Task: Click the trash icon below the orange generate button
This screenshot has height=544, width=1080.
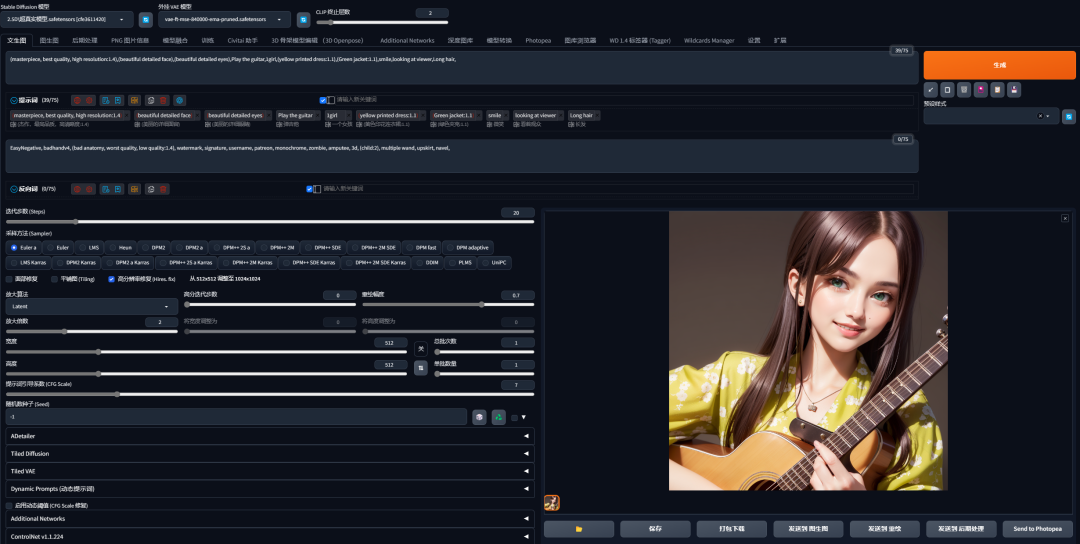Action: coord(964,90)
